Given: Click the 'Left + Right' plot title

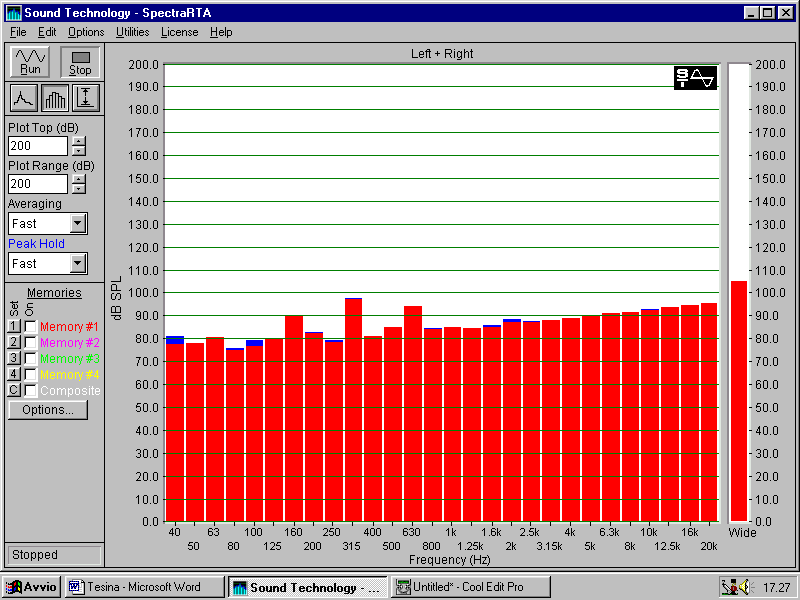Looking at the screenshot, I should 442,54.
